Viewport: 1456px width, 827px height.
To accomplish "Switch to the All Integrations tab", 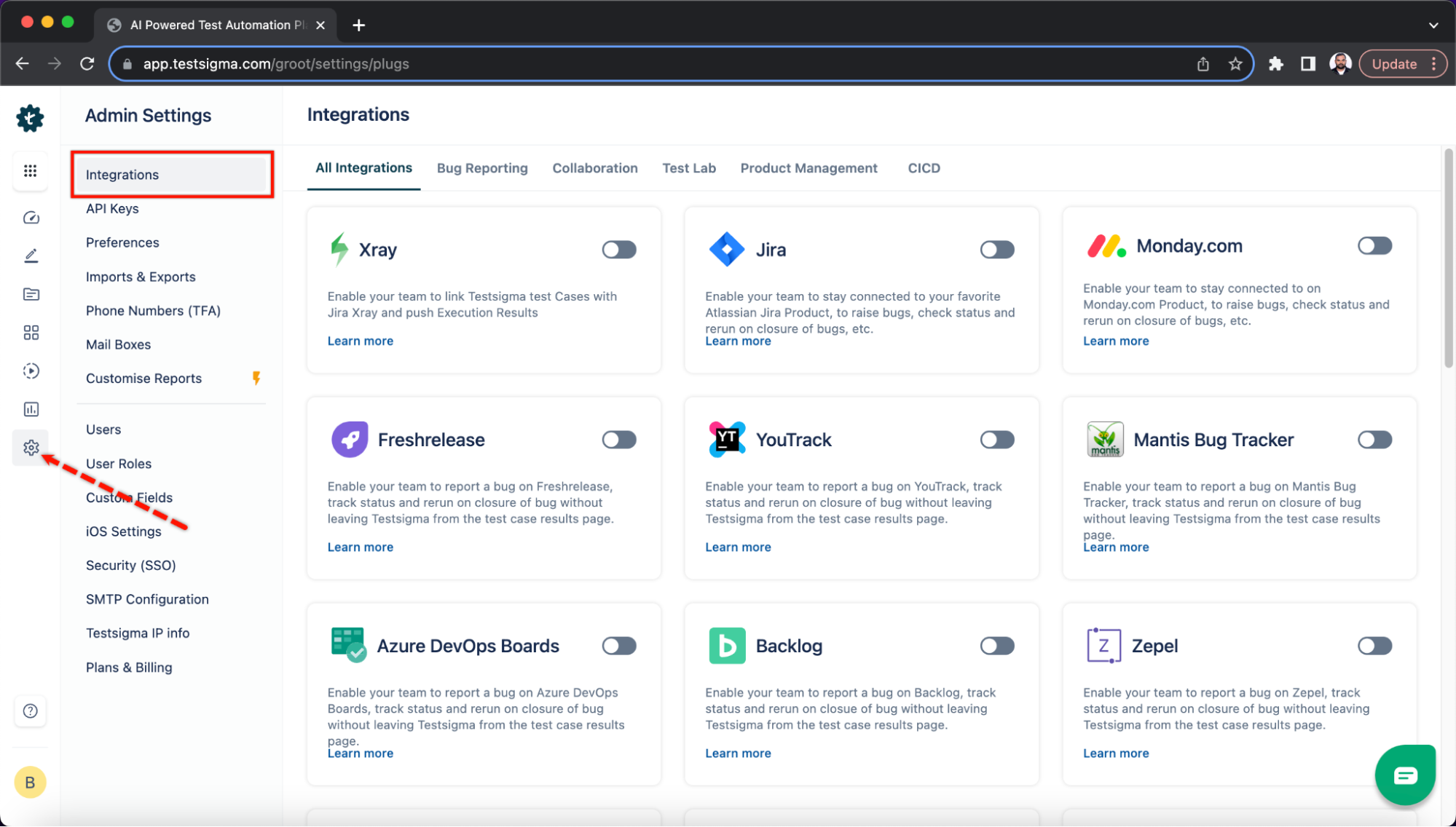I will pos(363,168).
